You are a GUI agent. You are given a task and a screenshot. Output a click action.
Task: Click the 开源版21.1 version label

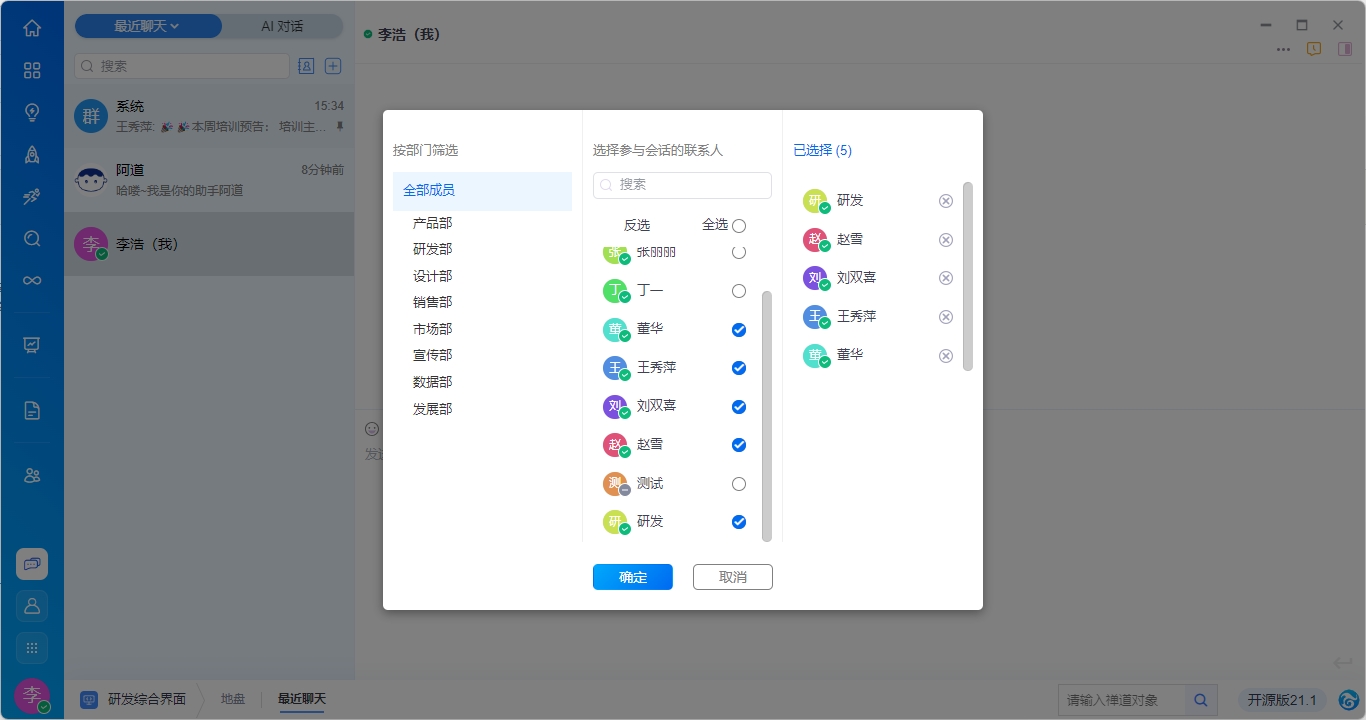click(1282, 700)
